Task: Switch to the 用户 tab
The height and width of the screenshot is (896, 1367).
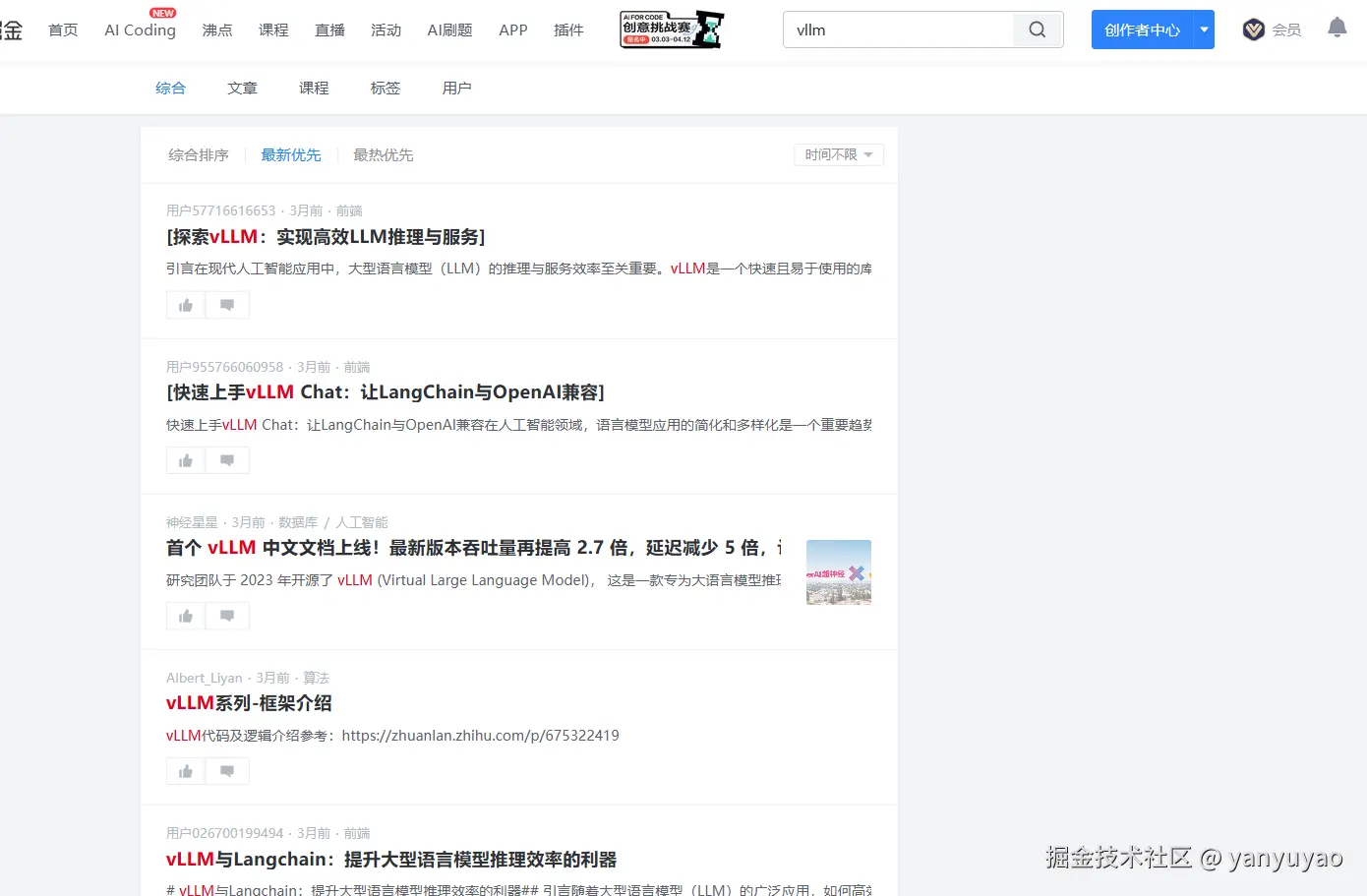Action: pos(456,88)
